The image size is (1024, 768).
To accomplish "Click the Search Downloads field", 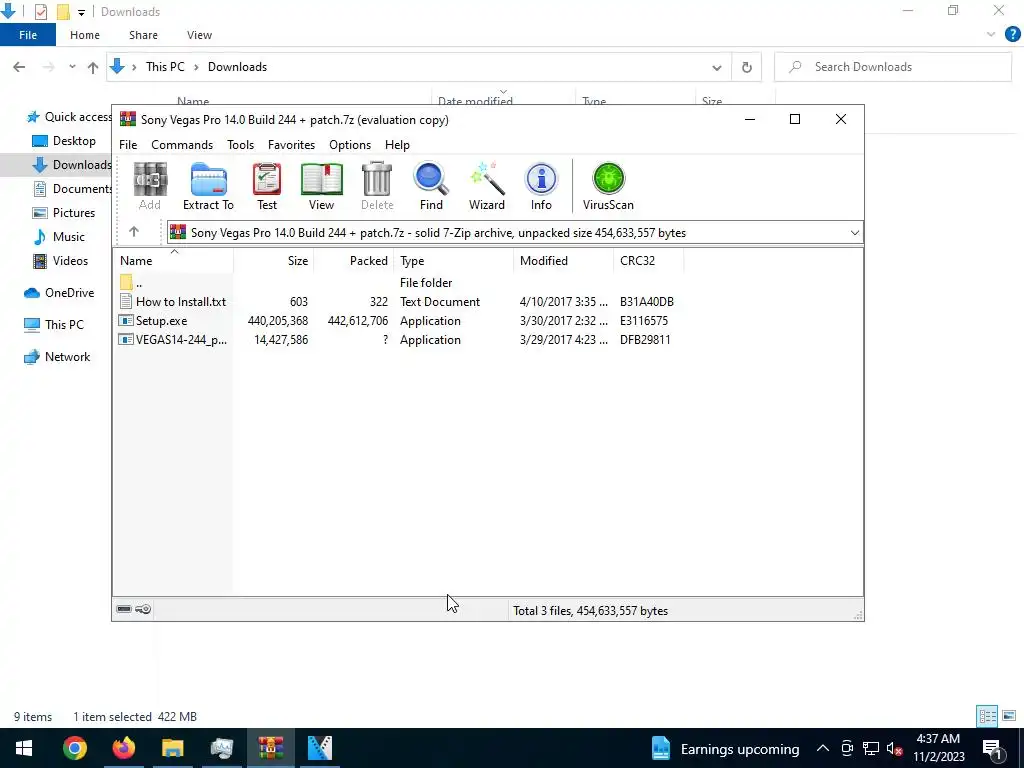I will pyautogui.click(x=893, y=67).
